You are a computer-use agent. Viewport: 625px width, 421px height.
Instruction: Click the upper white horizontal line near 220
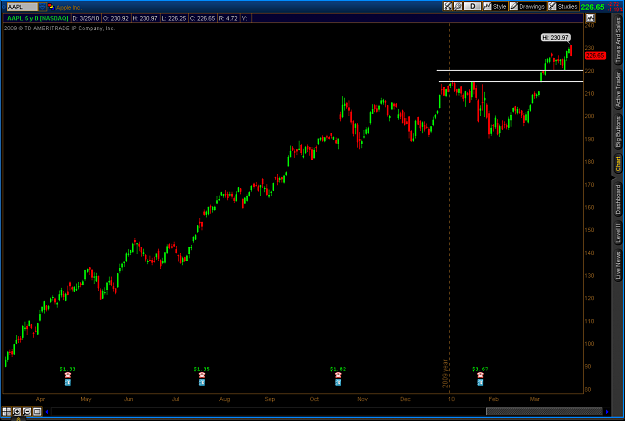pyautogui.click(x=510, y=71)
